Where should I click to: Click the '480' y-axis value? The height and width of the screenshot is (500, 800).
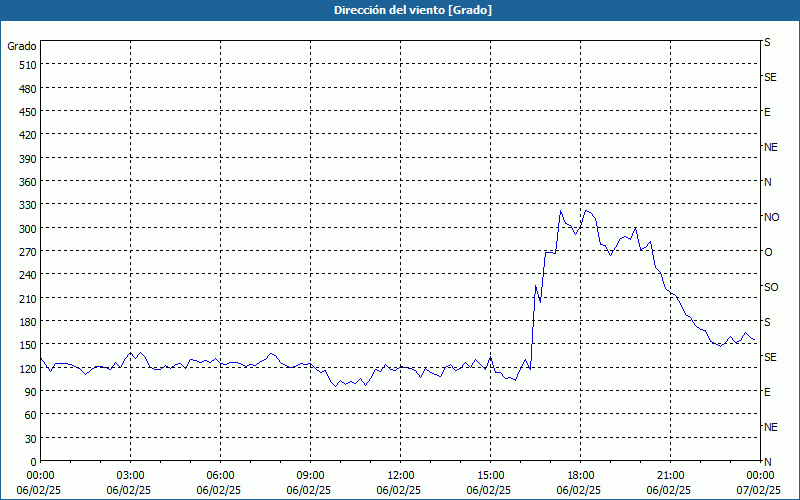coord(28,89)
